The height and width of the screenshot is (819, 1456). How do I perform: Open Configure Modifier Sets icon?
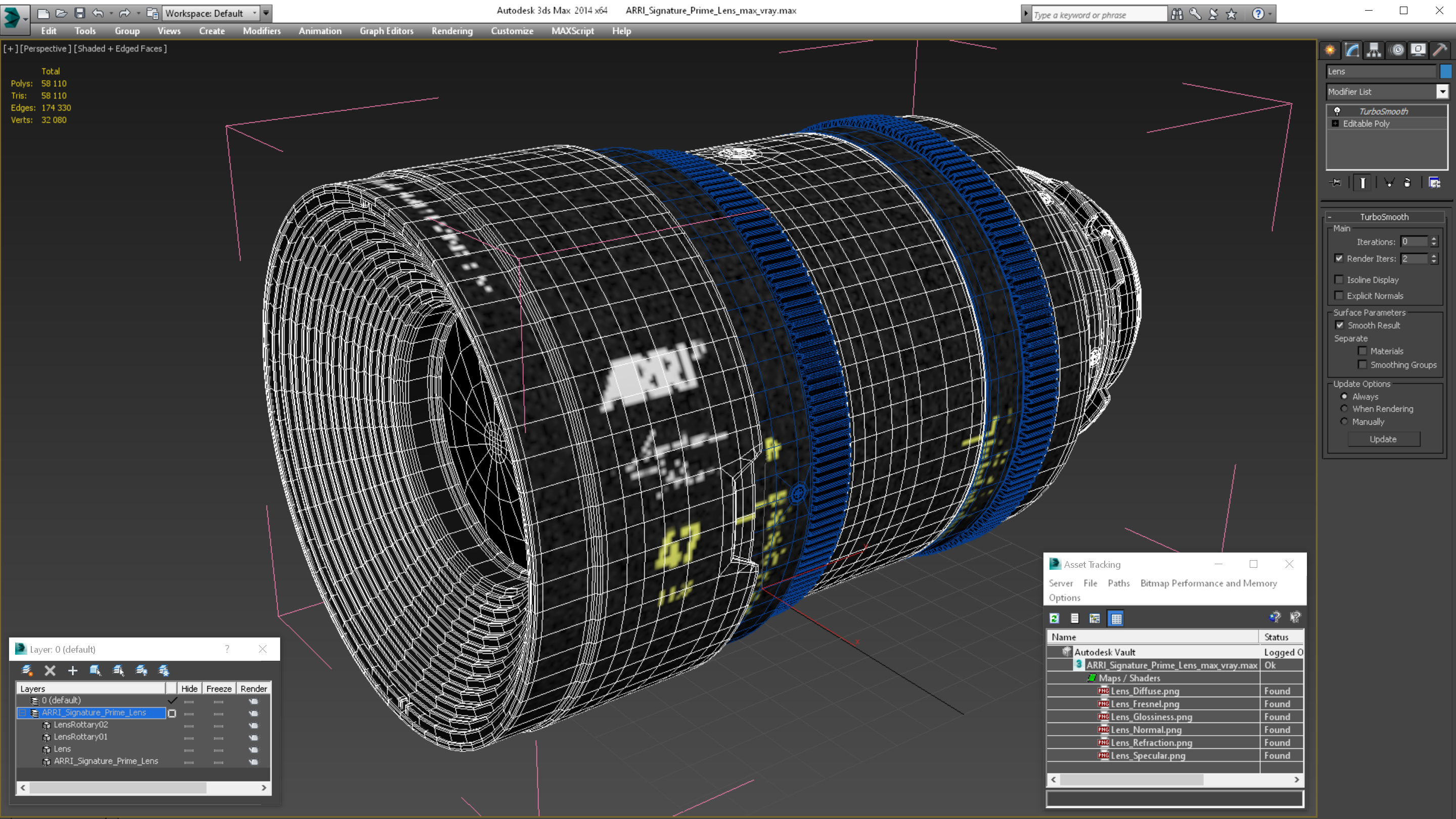[x=1435, y=183]
